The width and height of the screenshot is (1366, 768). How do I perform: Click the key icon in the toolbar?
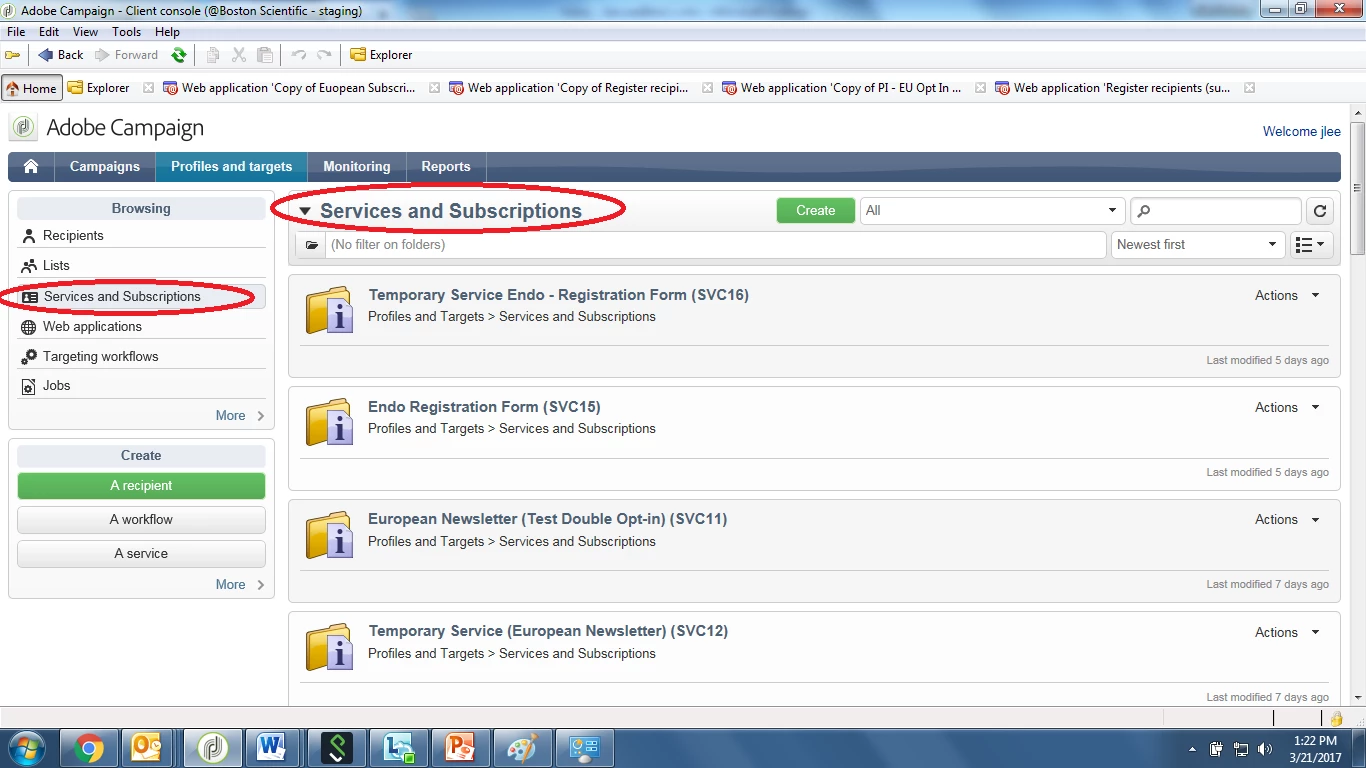pos(13,55)
